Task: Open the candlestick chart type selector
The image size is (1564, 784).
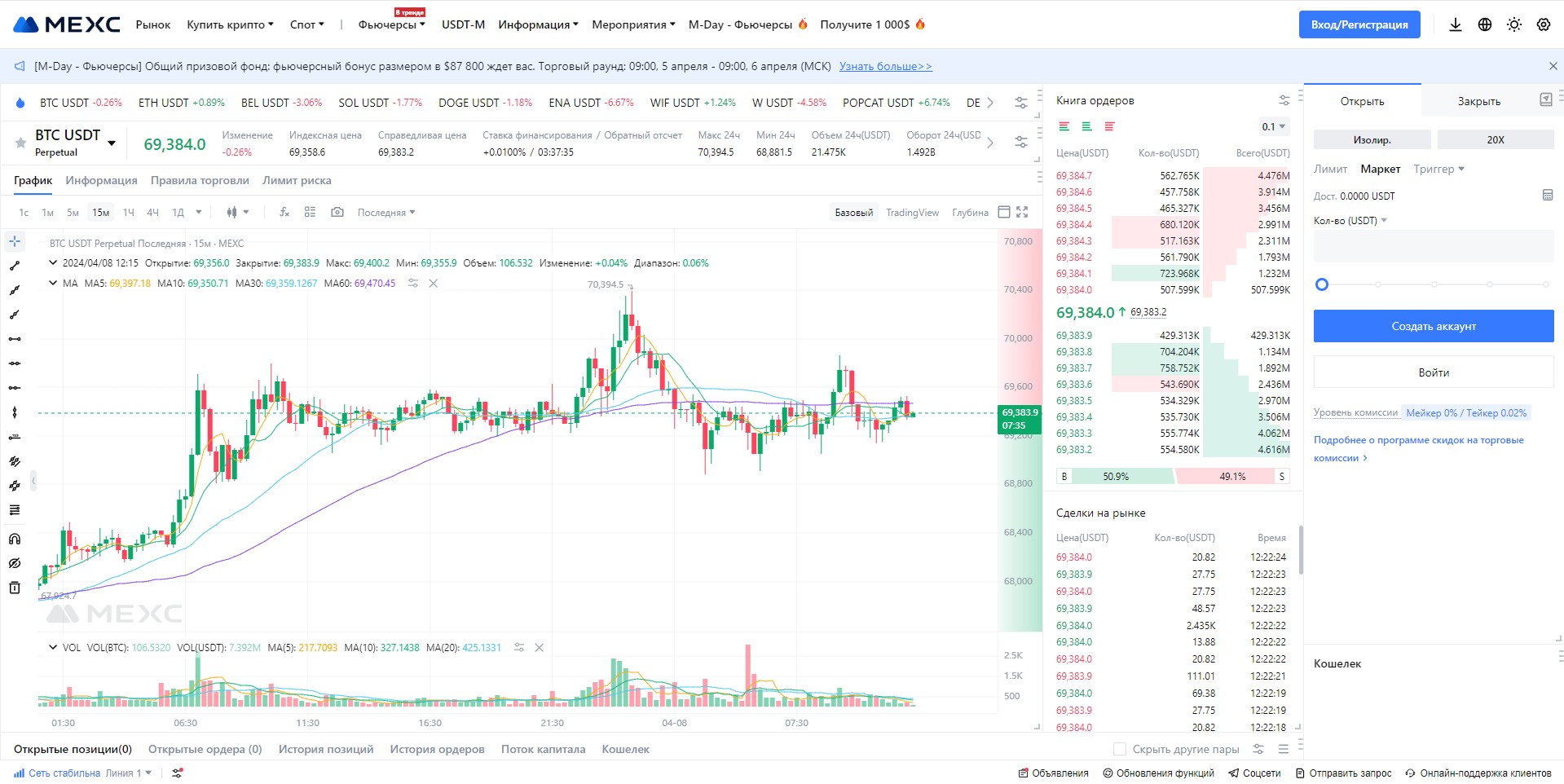Action: pos(238,212)
